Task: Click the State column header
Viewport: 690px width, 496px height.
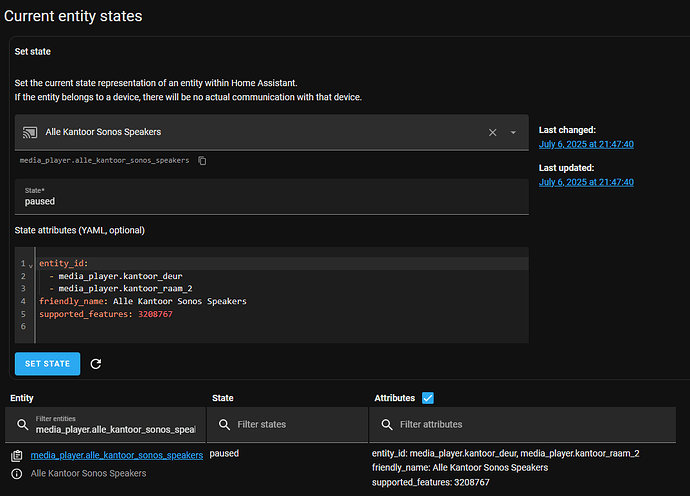Action: (223, 398)
